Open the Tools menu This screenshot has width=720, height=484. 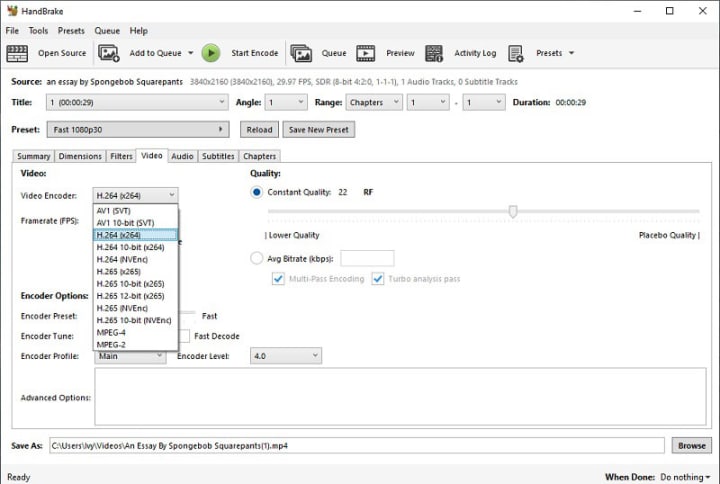pyautogui.click(x=38, y=31)
